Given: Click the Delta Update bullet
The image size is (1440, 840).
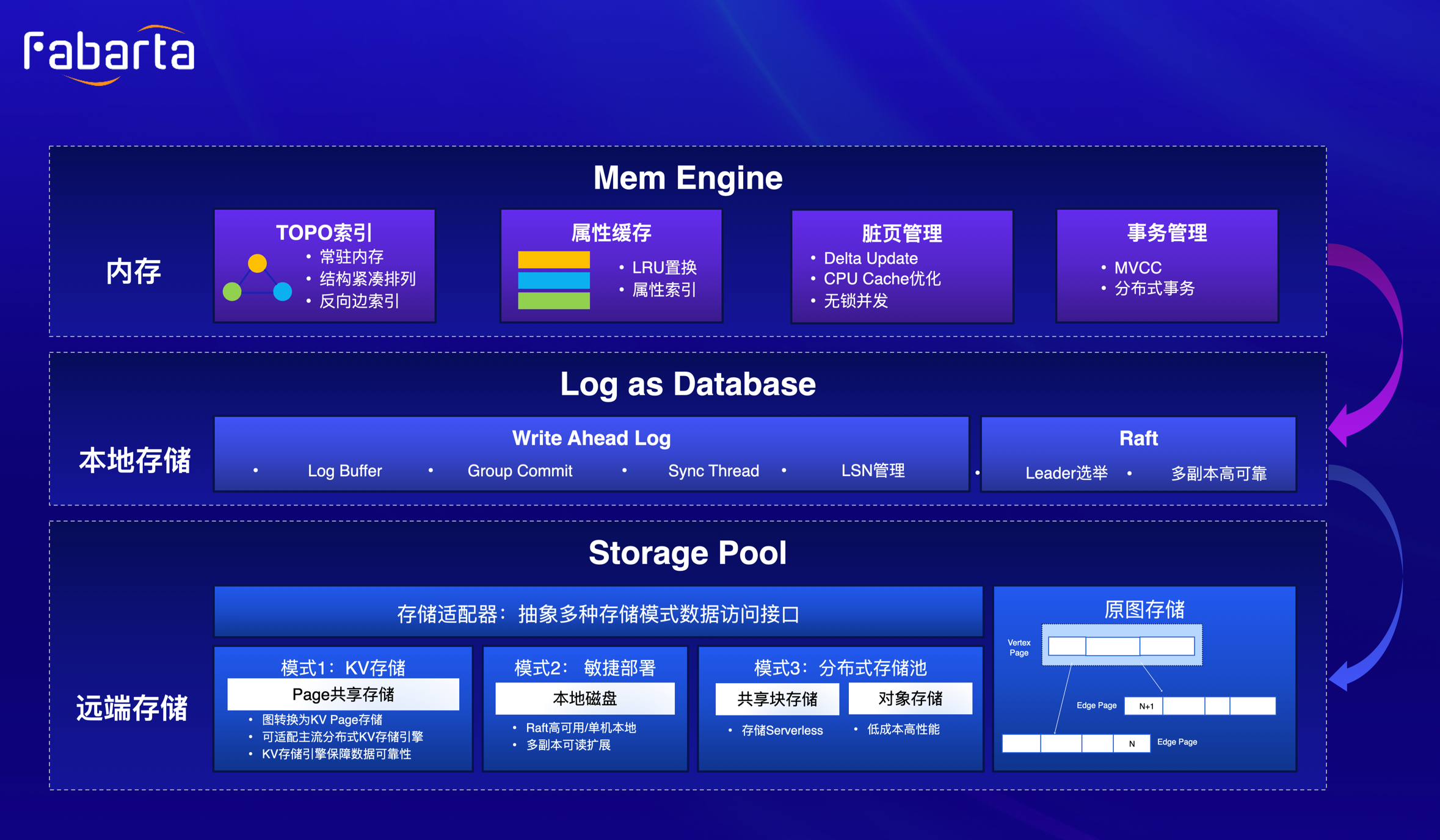Looking at the screenshot, I should click(871, 258).
